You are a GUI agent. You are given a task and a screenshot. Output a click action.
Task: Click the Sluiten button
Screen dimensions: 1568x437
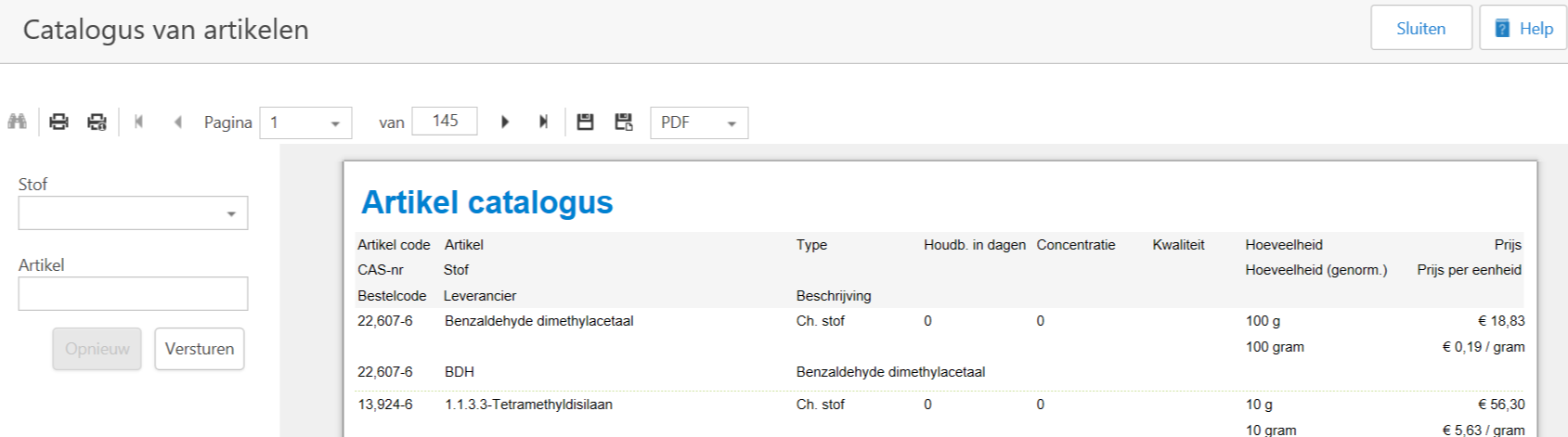[1420, 28]
